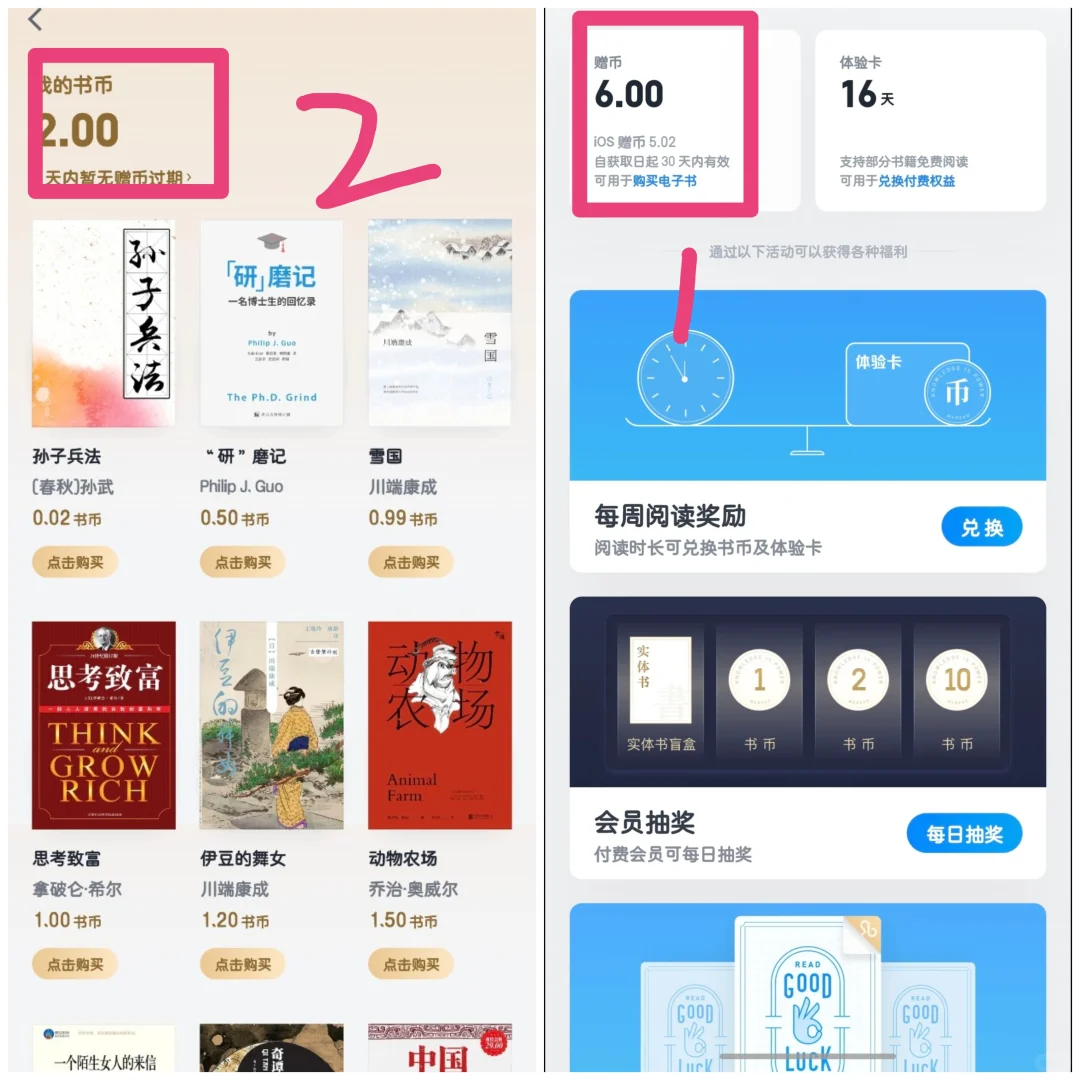Open the 思考致富 book cover
1080x1080 pixels.
coord(103,725)
